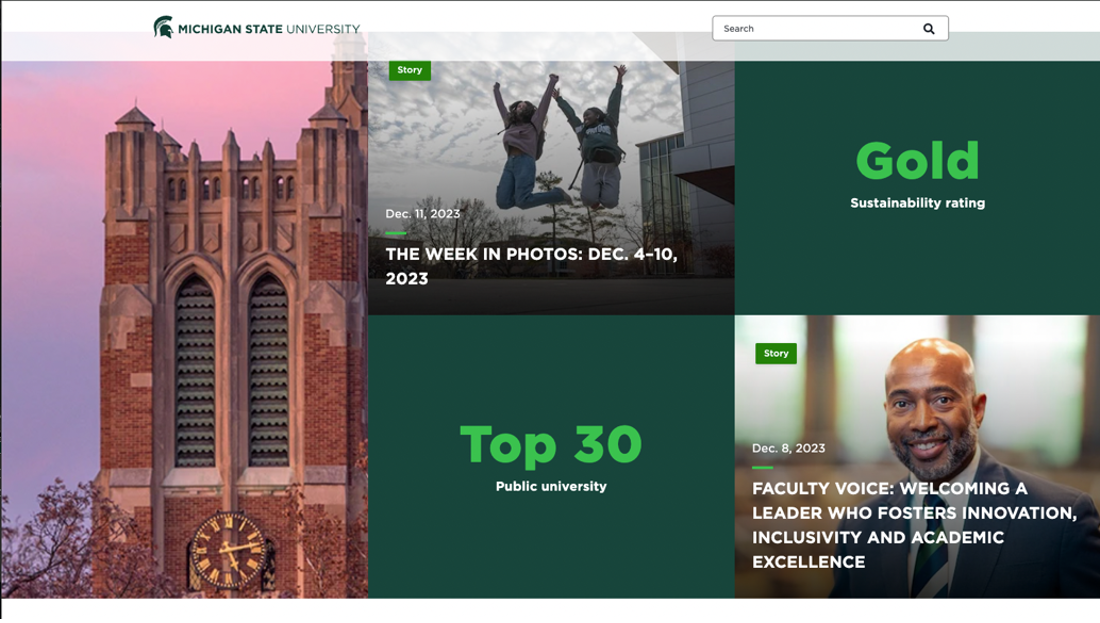Open the Michigan State University wordmark link
The image size is (1100, 623).
pyautogui.click(x=269, y=29)
